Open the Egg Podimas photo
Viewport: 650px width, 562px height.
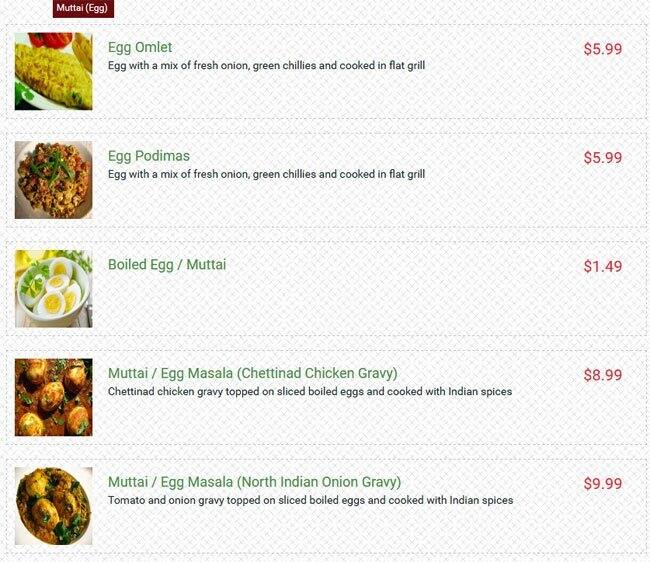click(53, 180)
